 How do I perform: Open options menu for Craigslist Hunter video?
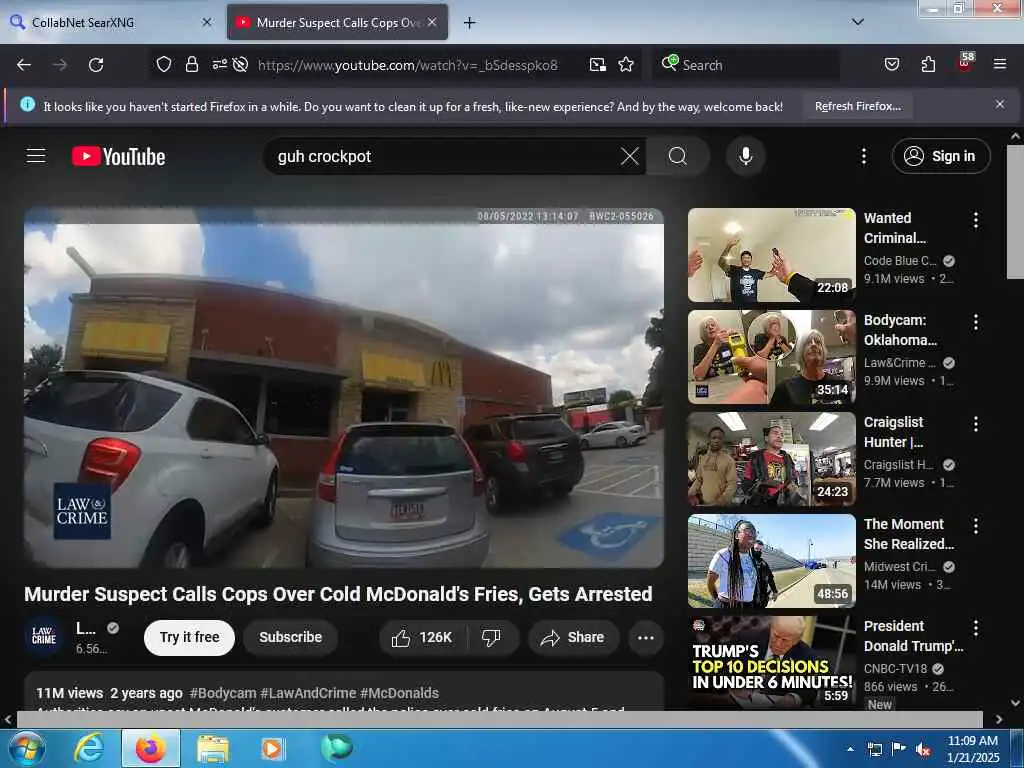point(976,424)
